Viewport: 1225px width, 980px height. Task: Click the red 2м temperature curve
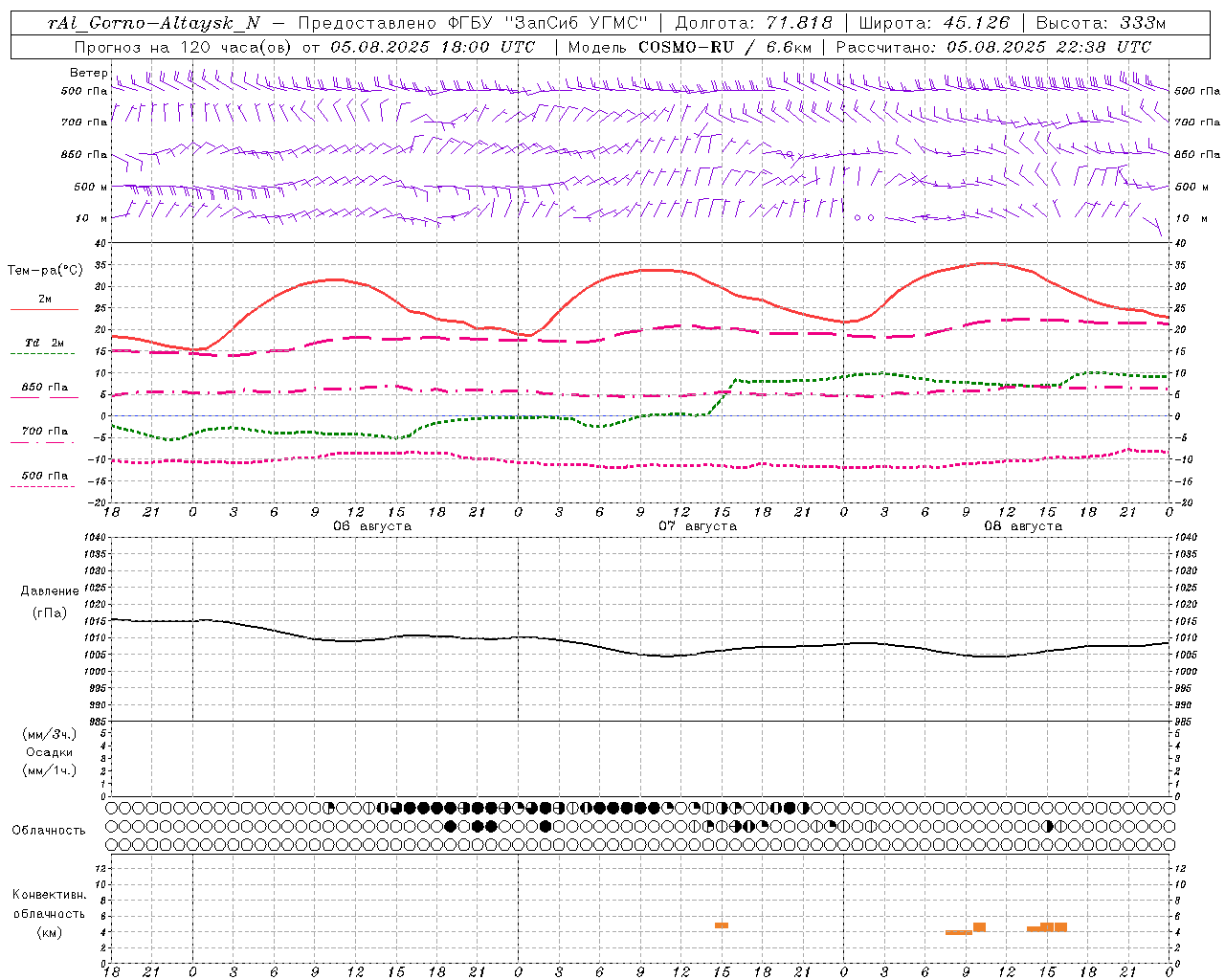[x=641, y=270]
